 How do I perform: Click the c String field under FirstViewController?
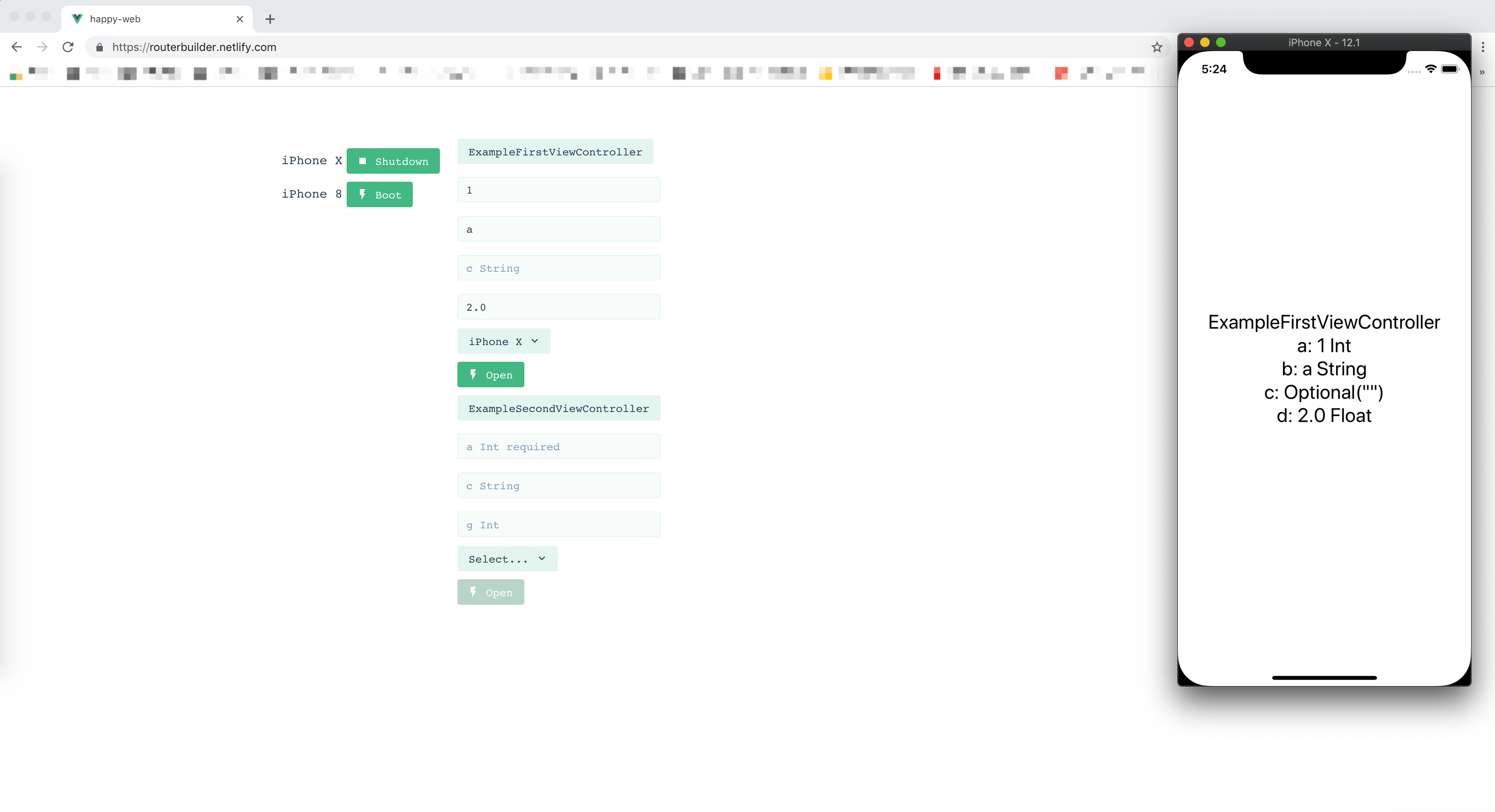[x=558, y=268]
